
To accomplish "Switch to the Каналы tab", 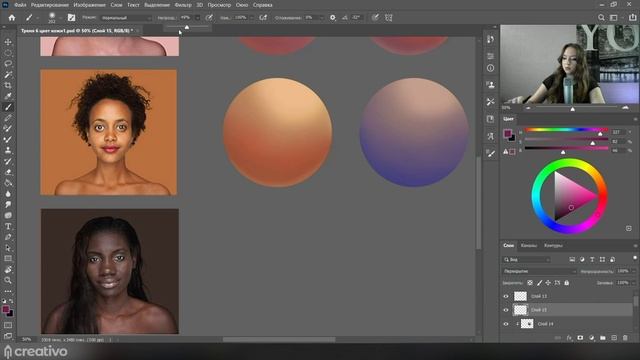I will click(529, 245).
